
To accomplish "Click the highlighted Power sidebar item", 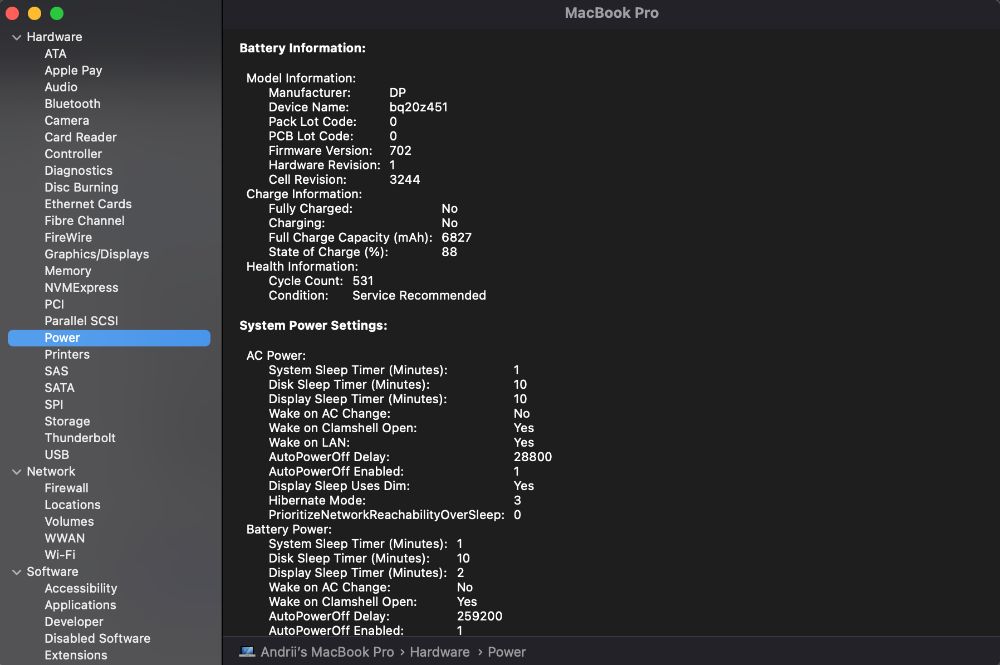I will [x=109, y=338].
